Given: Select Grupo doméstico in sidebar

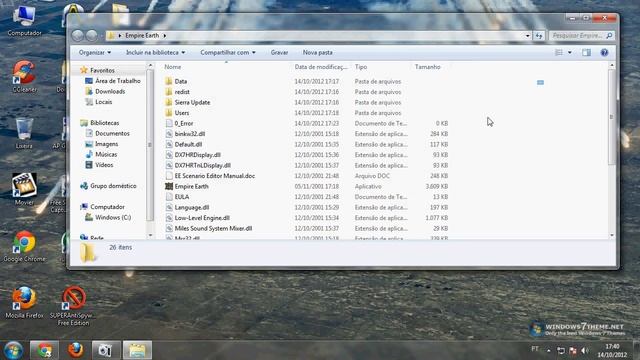Looking at the screenshot, I should (x=113, y=186).
